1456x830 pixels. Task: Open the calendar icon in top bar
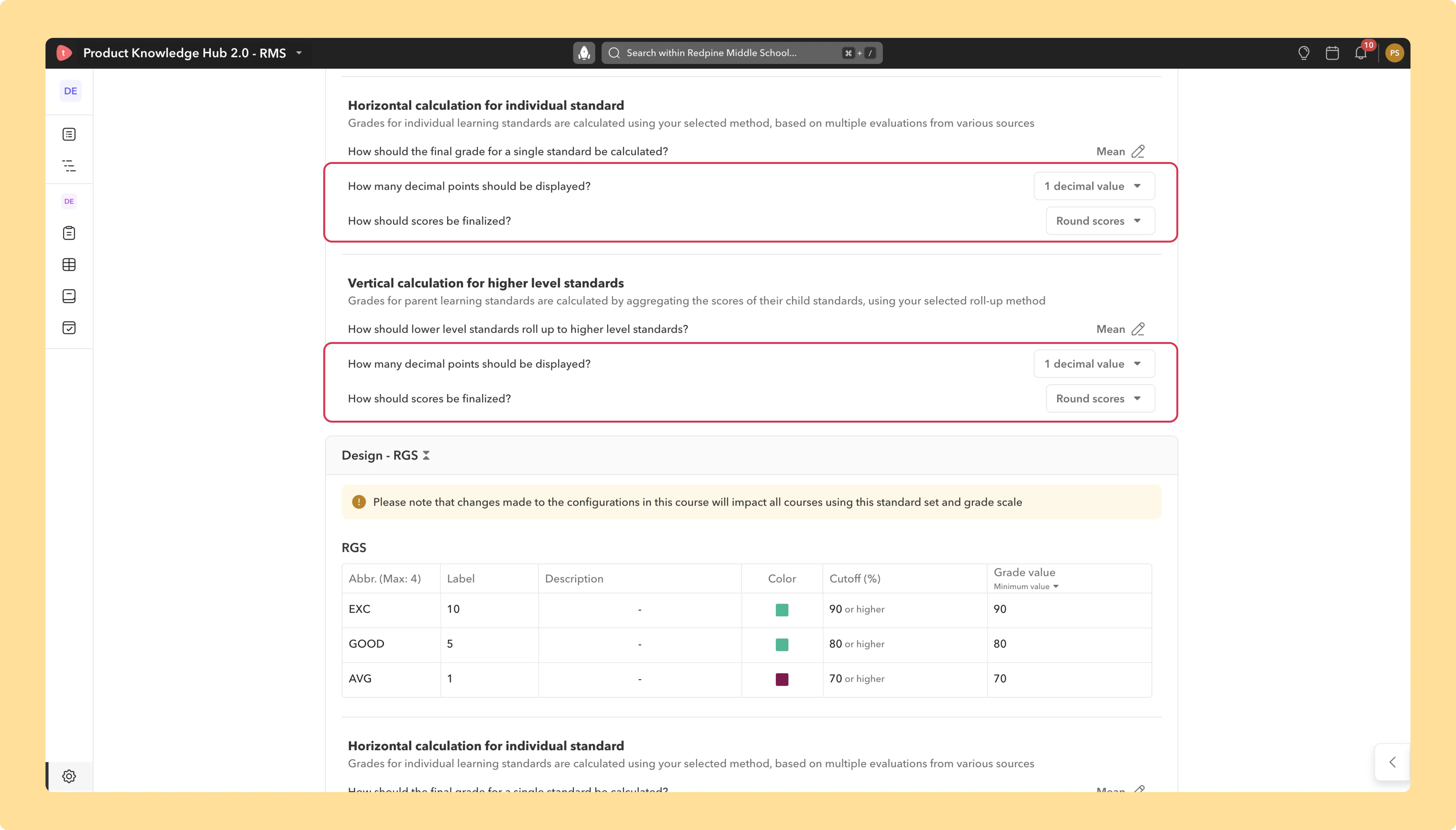[x=1332, y=53]
